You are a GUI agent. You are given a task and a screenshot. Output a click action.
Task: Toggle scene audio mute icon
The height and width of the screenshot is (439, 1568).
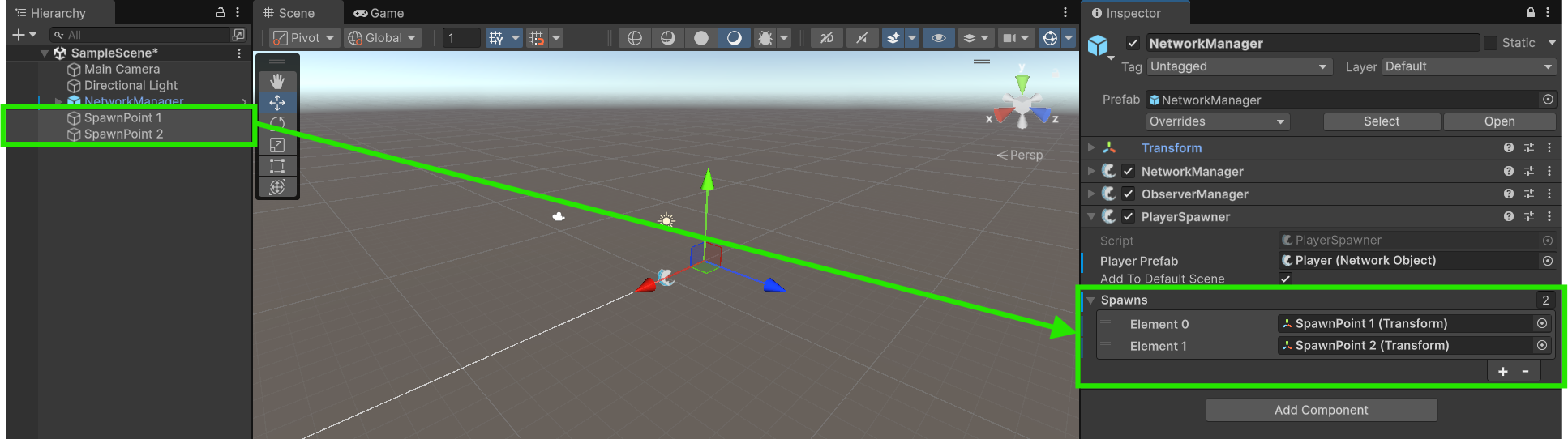(x=862, y=38)
